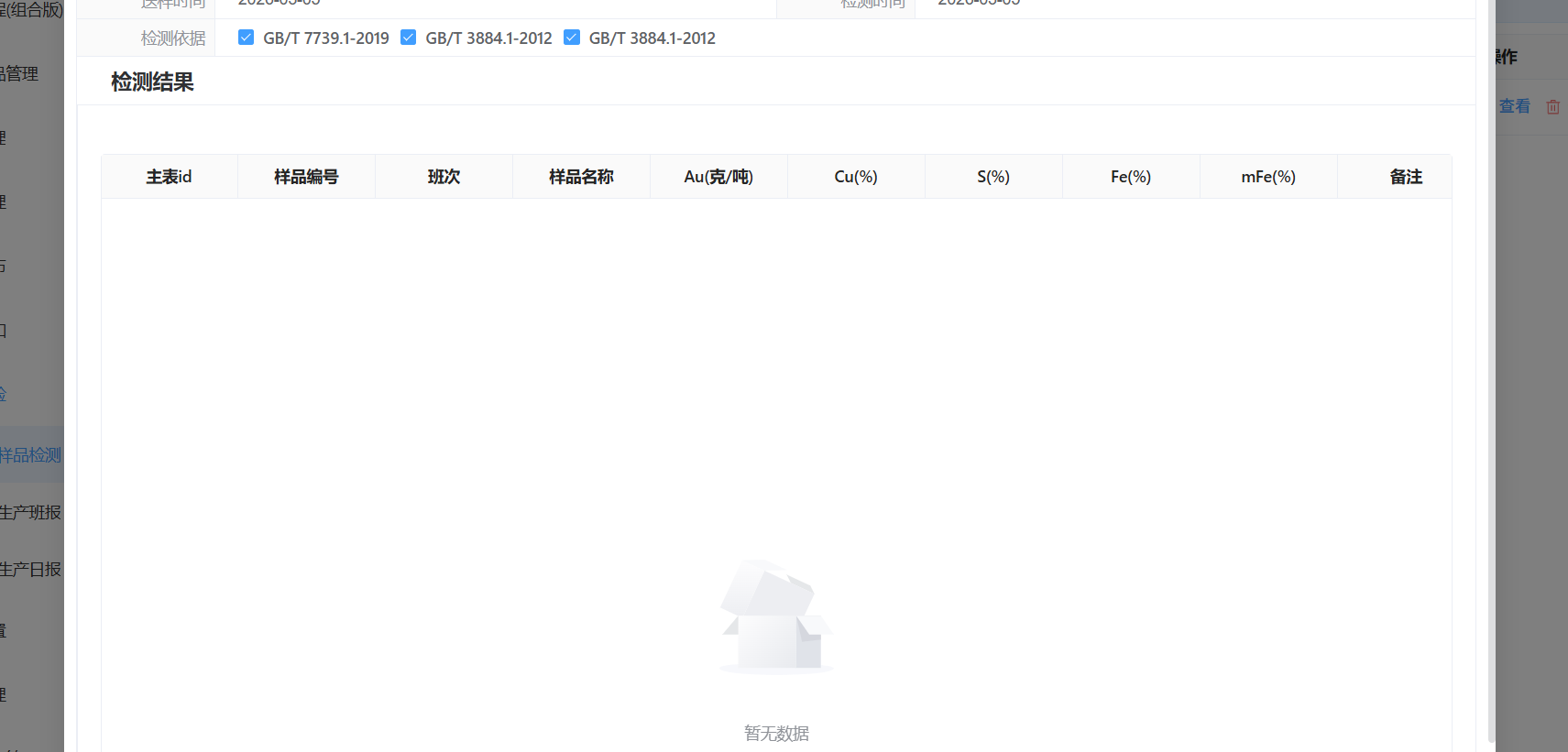Go to 生产日报 in the sidebar
1568x752 pixels.
point(31,569)
